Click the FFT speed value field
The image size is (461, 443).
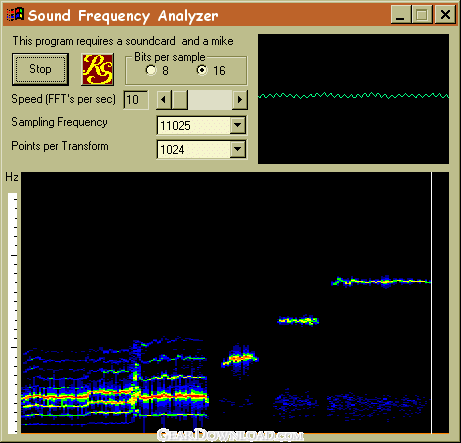pos(136,100)
